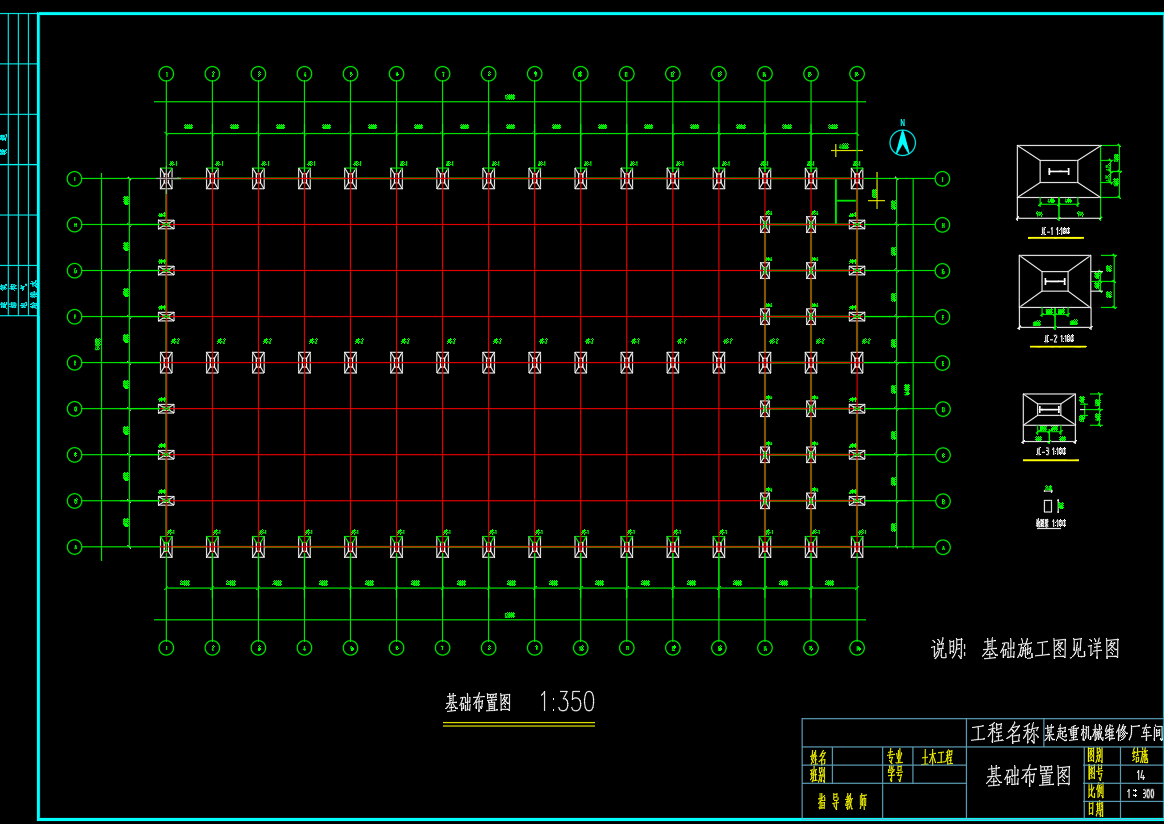Select top grid axis bubble number 1

tap(166, 73)
